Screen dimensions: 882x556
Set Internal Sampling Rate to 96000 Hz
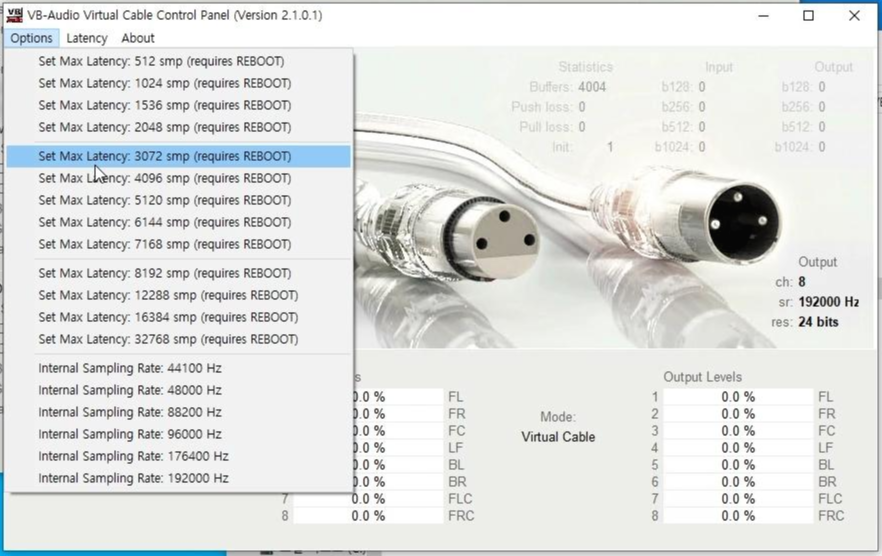pyautogui.click(x=178, y=434)
